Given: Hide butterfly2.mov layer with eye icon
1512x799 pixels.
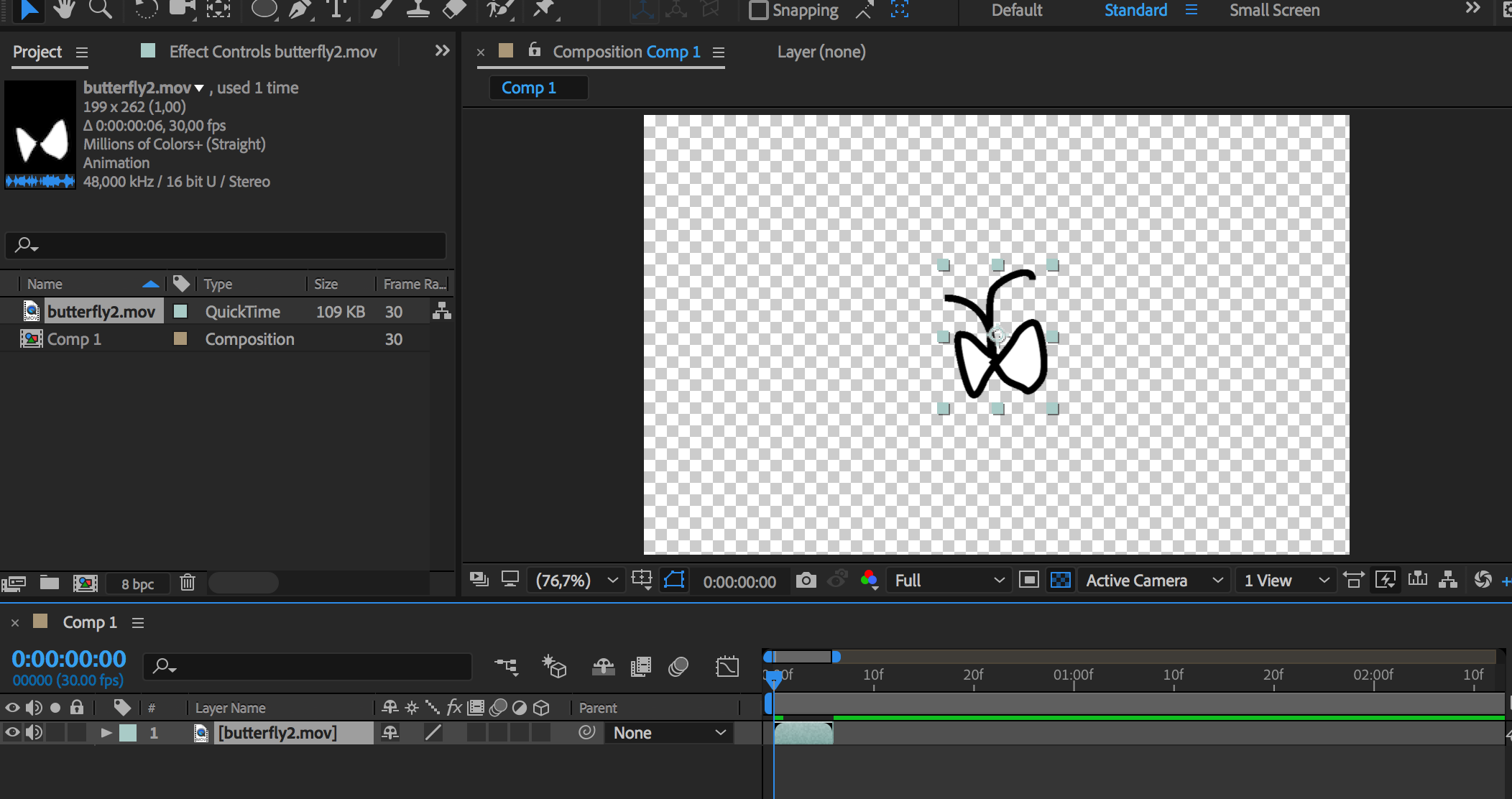Looking at the screenshot, I should coord(12,733).
